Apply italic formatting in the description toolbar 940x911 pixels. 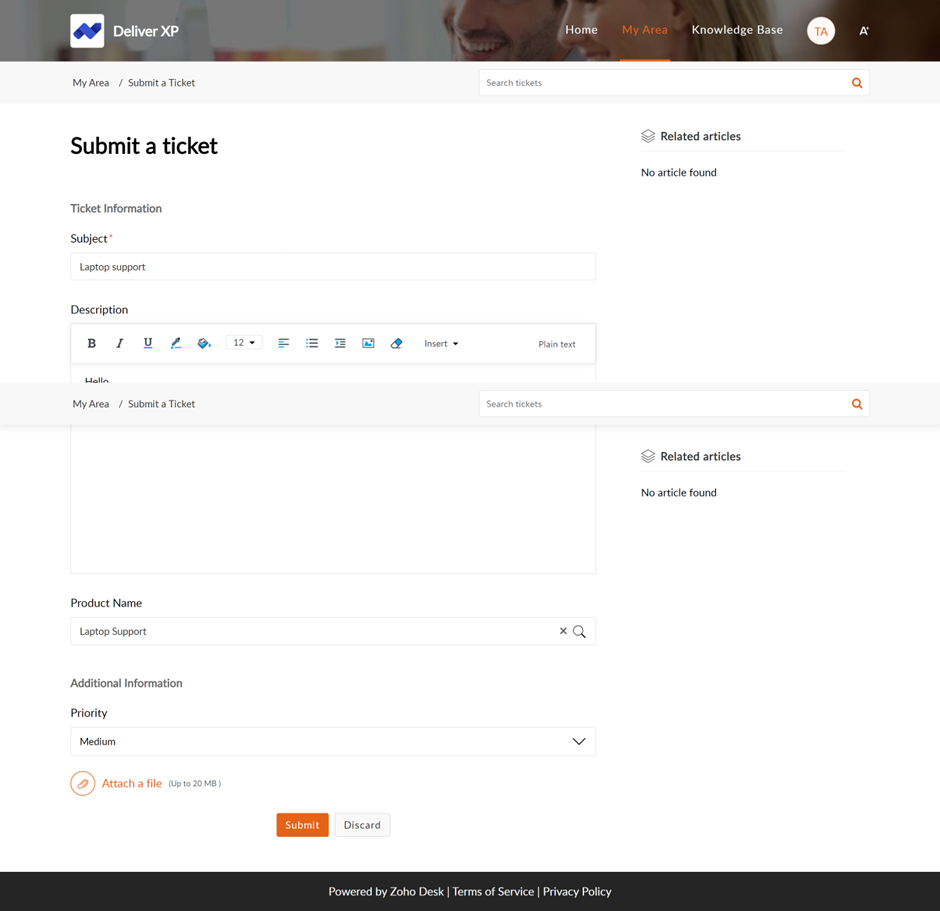coord(120,343)
